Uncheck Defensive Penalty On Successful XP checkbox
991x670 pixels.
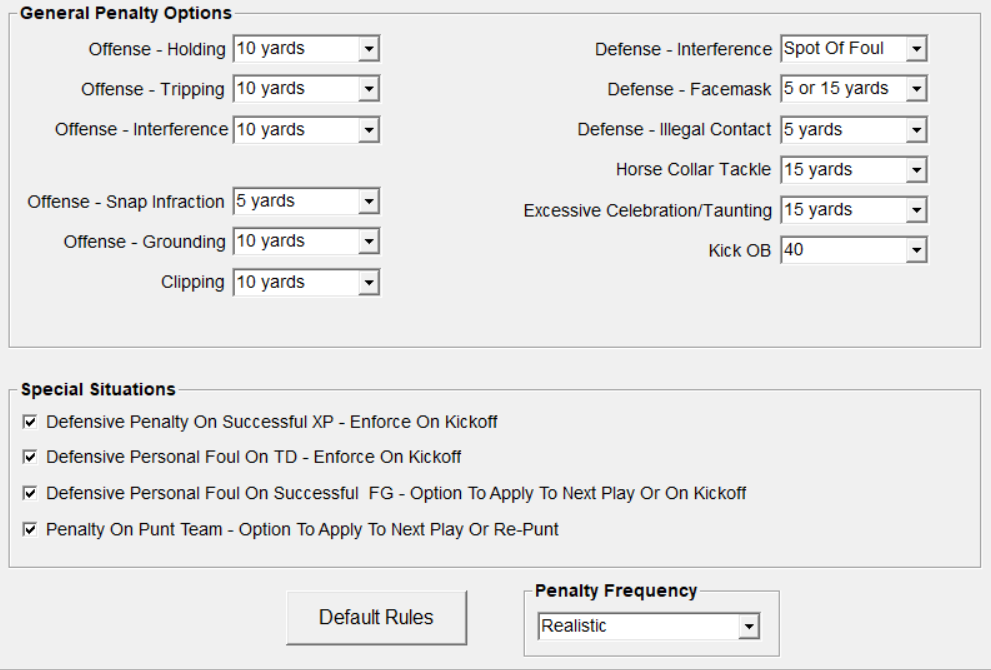pyautogui.click(x=30, y=422)
